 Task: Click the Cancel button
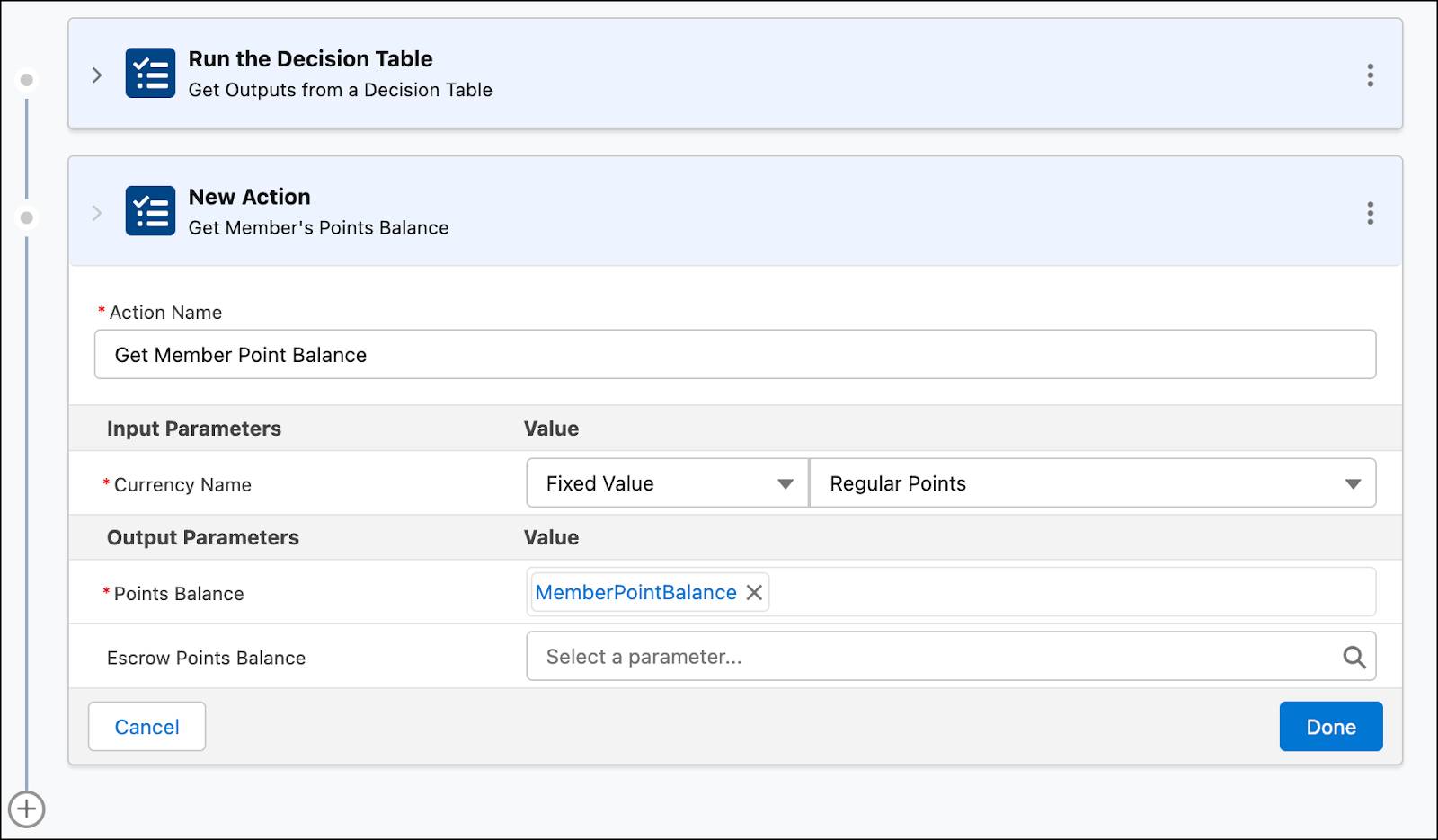146,727
